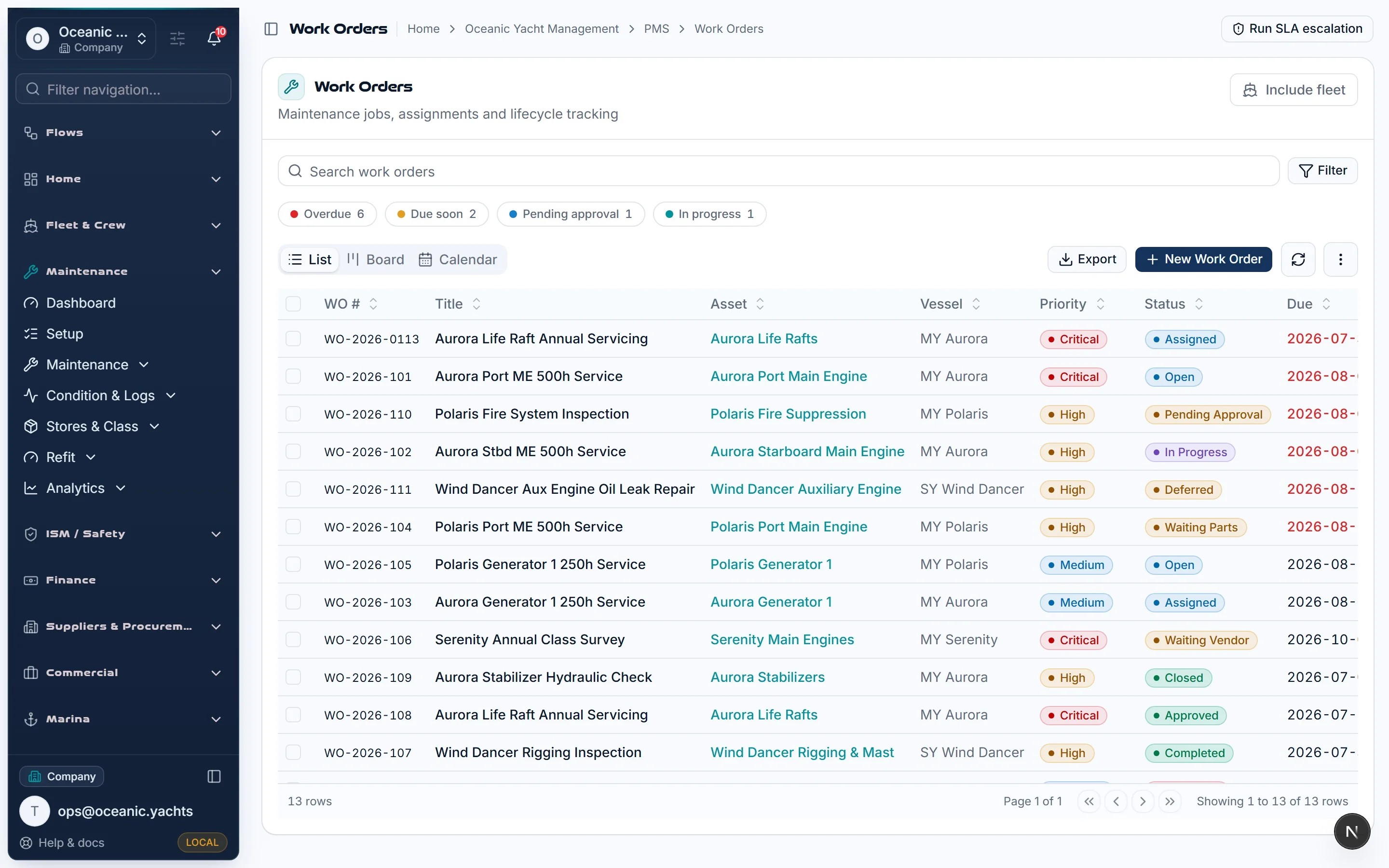The height and width of the screenshot is (868, 1389).
Task: Click Filter navigation input in sidebar
Action: 123,89
